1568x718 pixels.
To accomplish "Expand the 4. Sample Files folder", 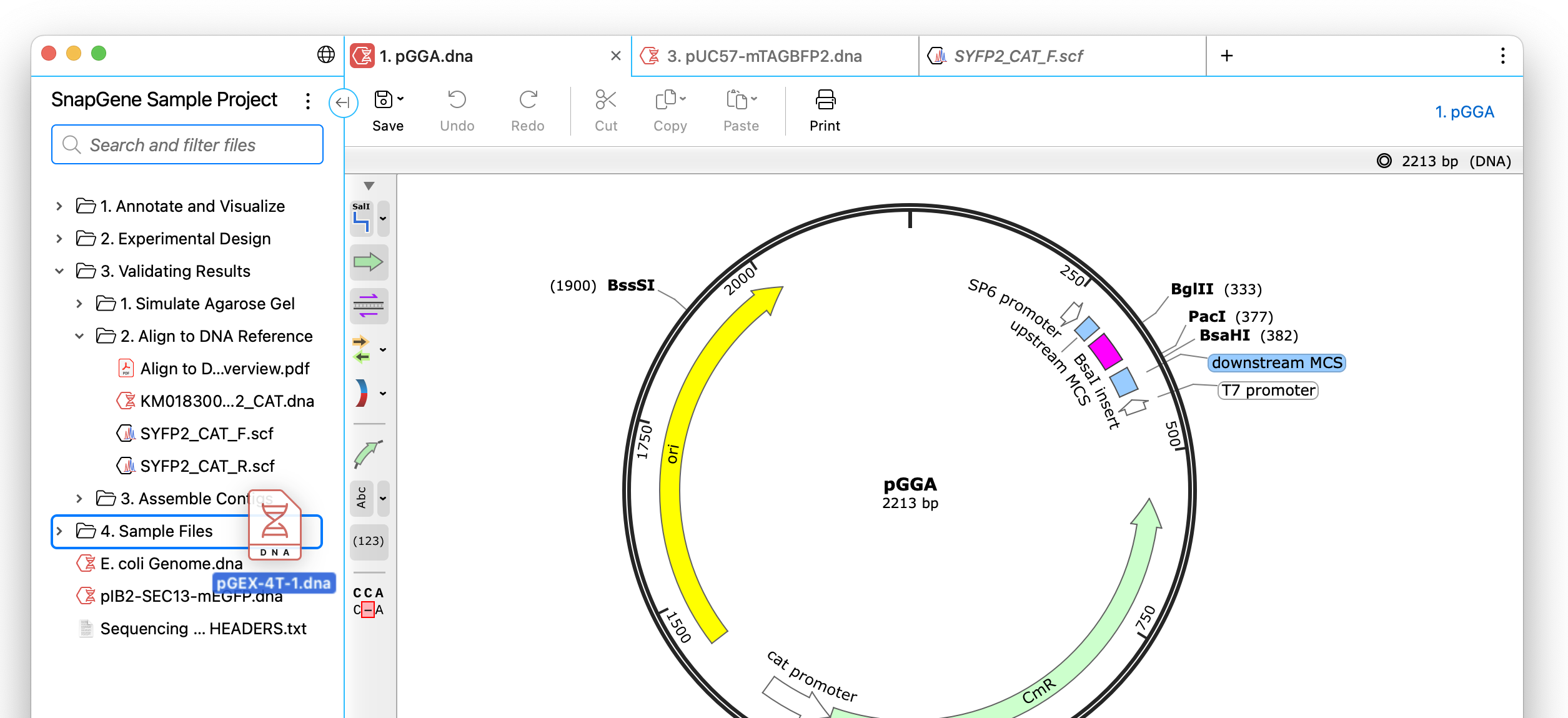I will (59, 531).
